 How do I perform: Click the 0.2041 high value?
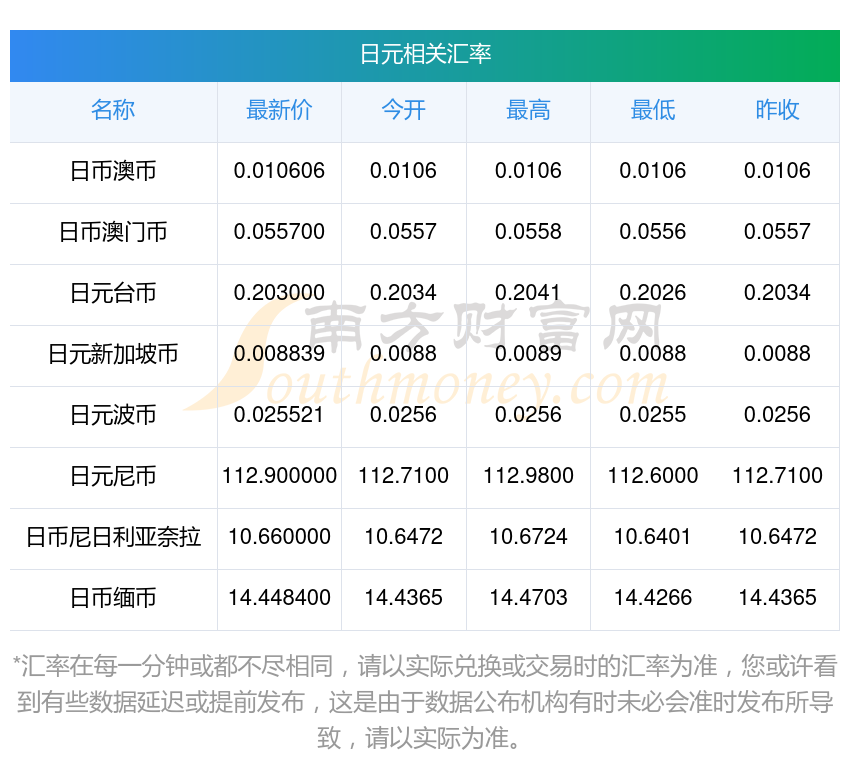[527, 293]
